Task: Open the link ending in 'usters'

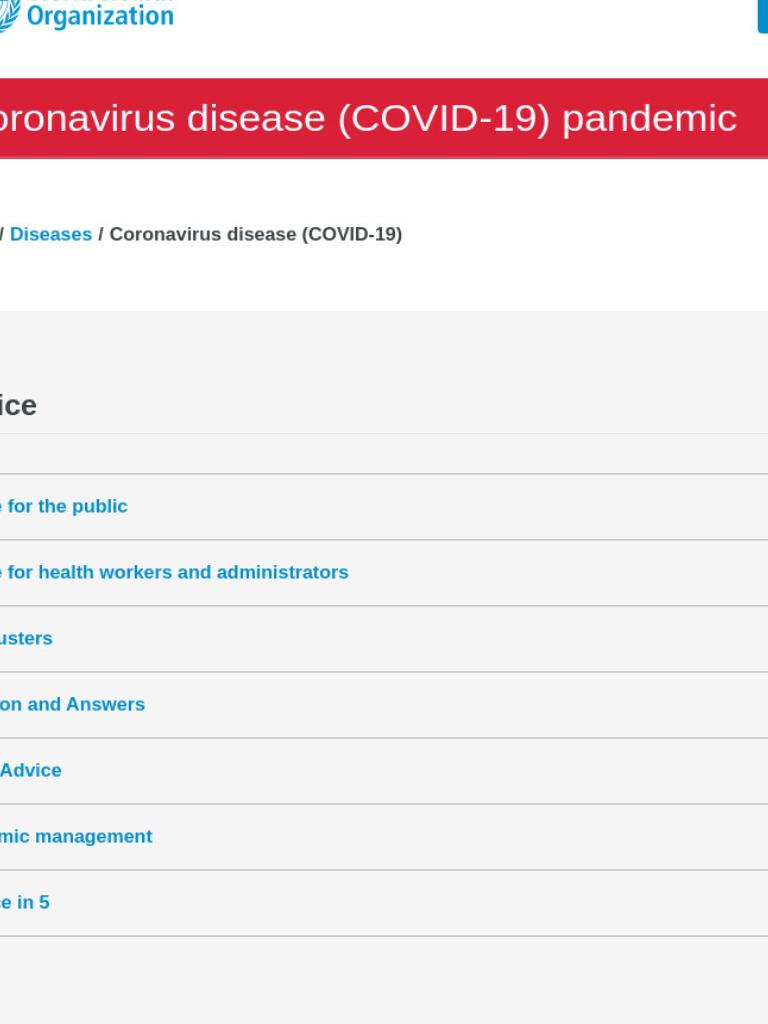Action: (x=26, y=638)
